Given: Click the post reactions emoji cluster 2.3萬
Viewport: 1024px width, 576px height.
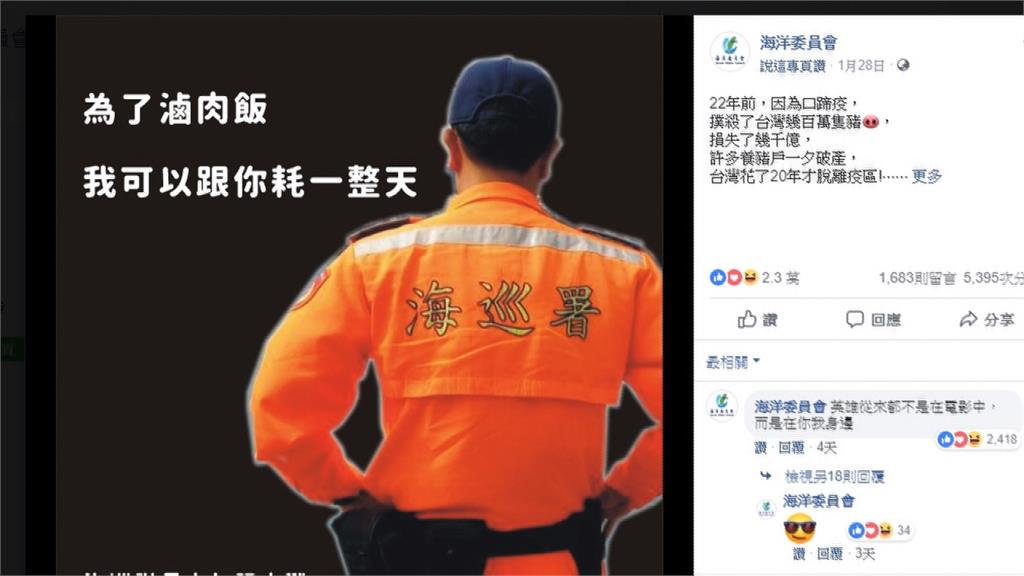Looking at the screenshot, I should (754, 278).
